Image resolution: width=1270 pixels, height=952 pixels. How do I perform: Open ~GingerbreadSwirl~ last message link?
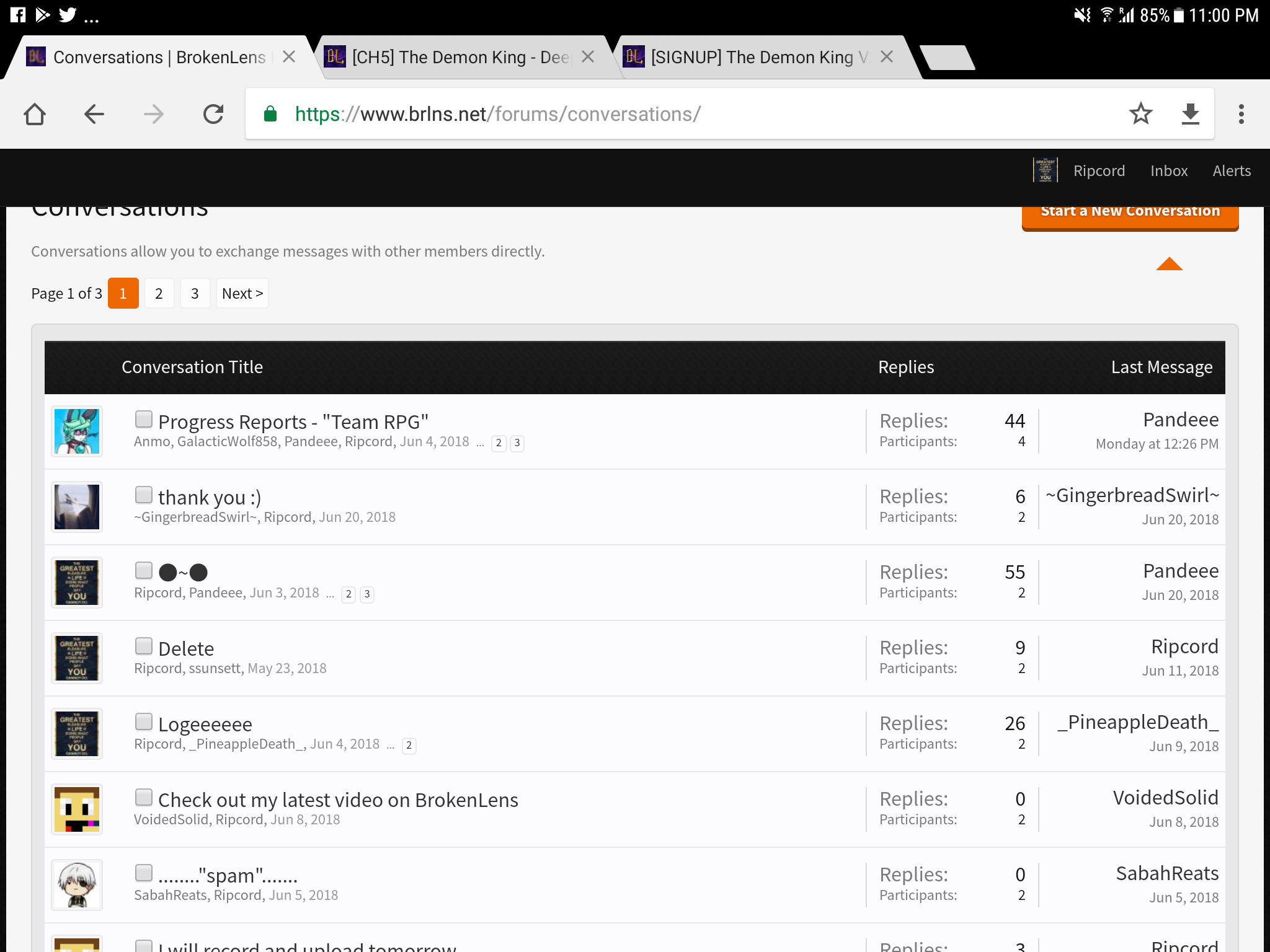[x=1132, y=495]
